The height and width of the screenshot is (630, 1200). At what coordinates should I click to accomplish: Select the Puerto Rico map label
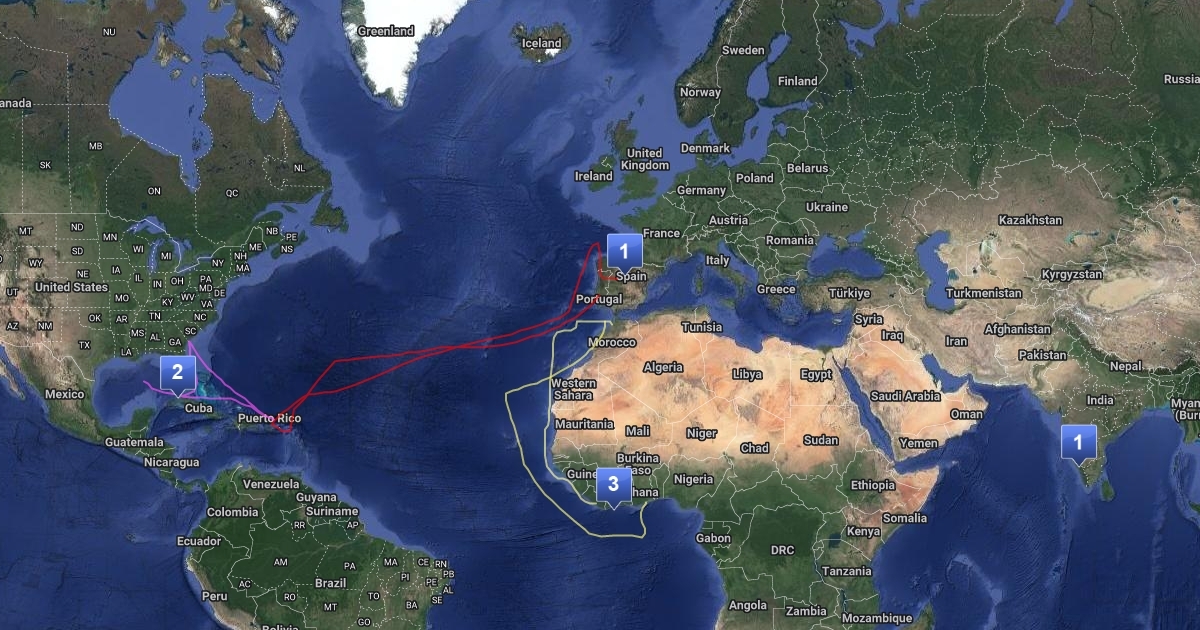[x=269, y=418]
